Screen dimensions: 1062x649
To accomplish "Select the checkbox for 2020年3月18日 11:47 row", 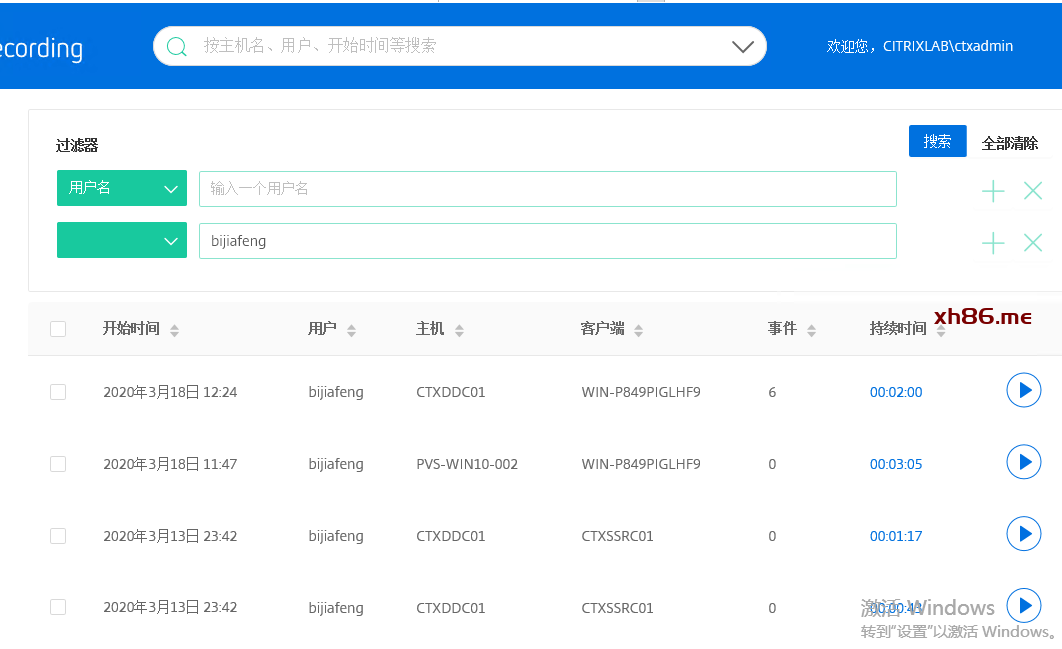I will 58,464.
